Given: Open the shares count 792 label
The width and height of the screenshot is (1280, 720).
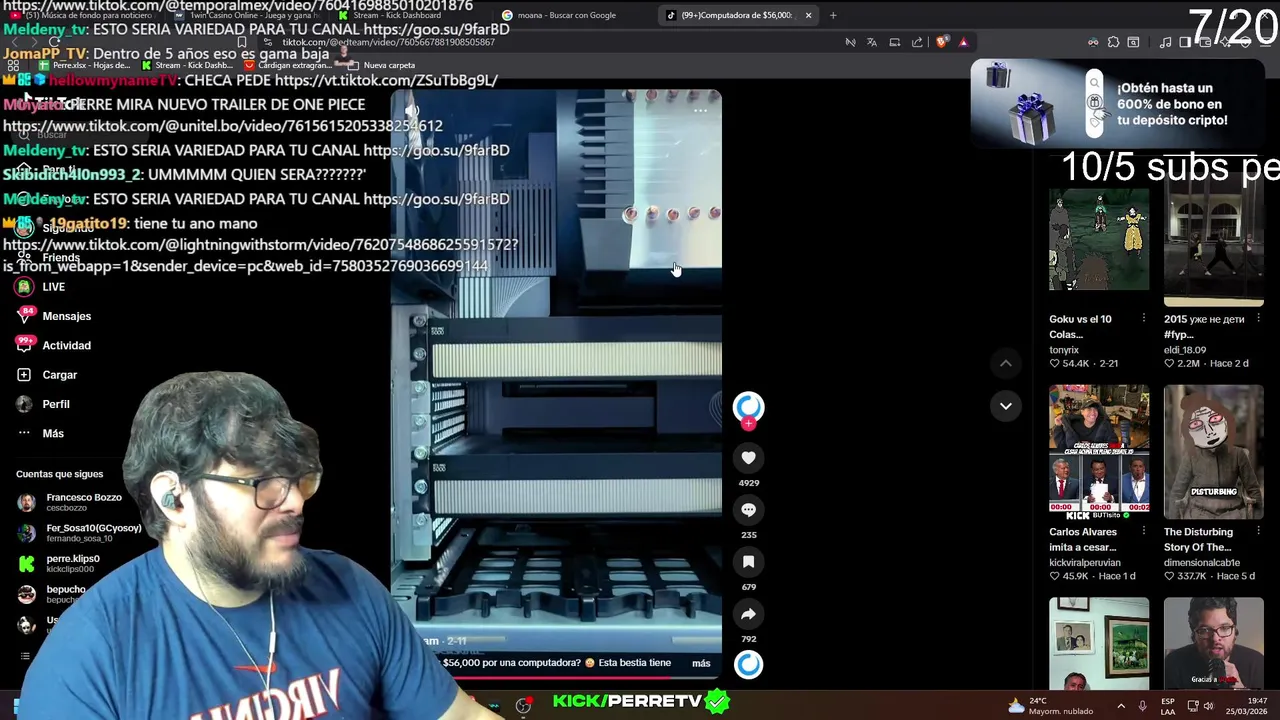Looking at the screenshot, I should (748, 639).
